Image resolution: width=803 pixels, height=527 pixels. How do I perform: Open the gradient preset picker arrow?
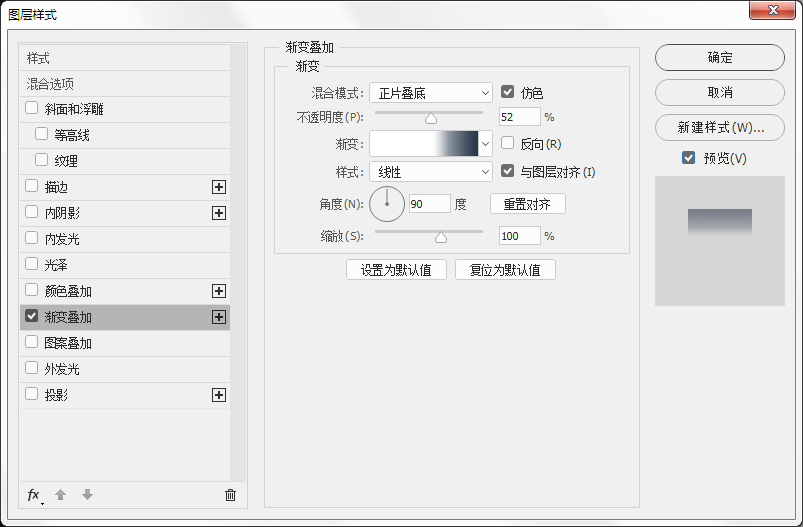click(485, 144)
